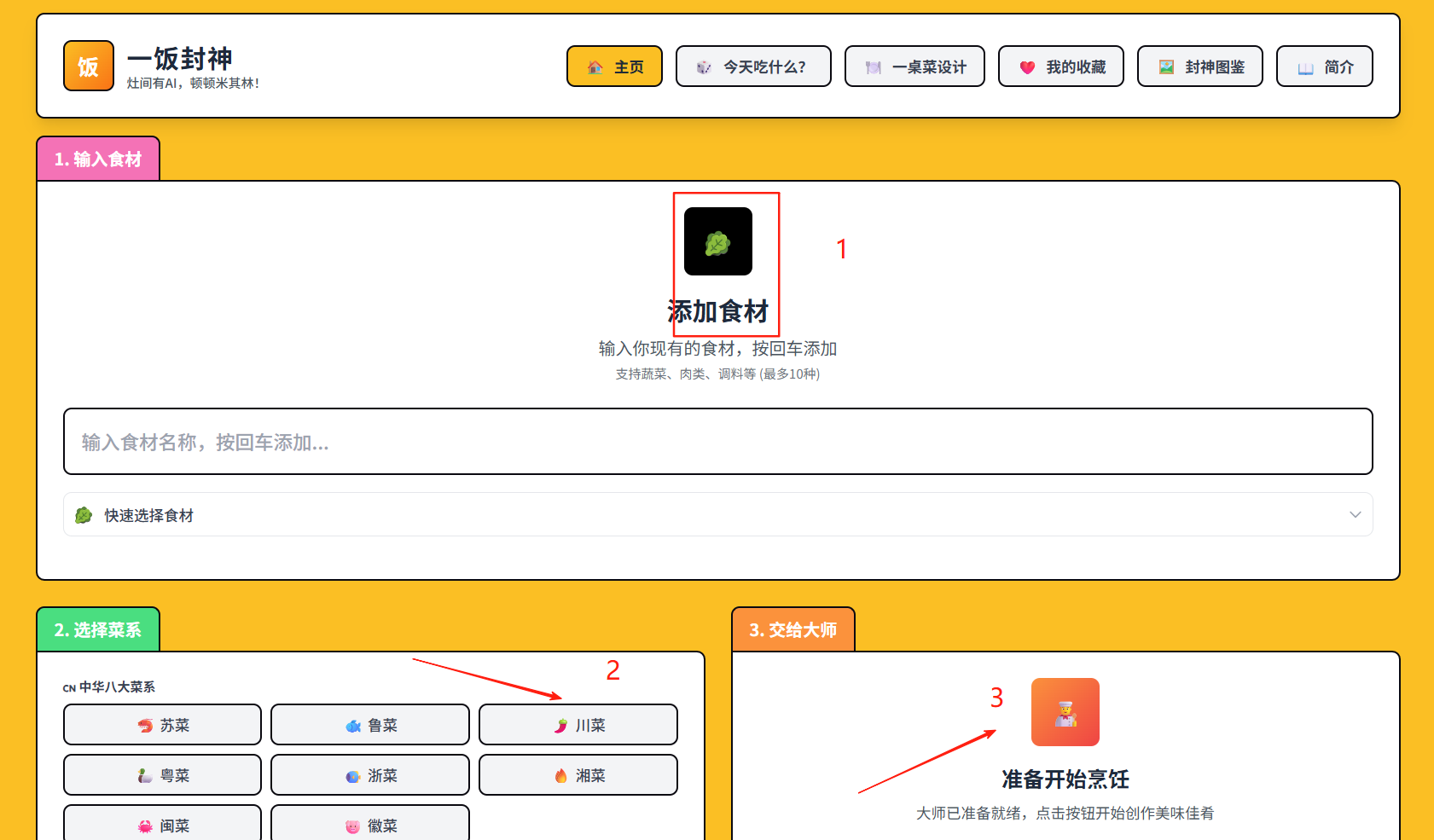
Task: Click the house icon in 主页 button
Action: coord(595,67)
